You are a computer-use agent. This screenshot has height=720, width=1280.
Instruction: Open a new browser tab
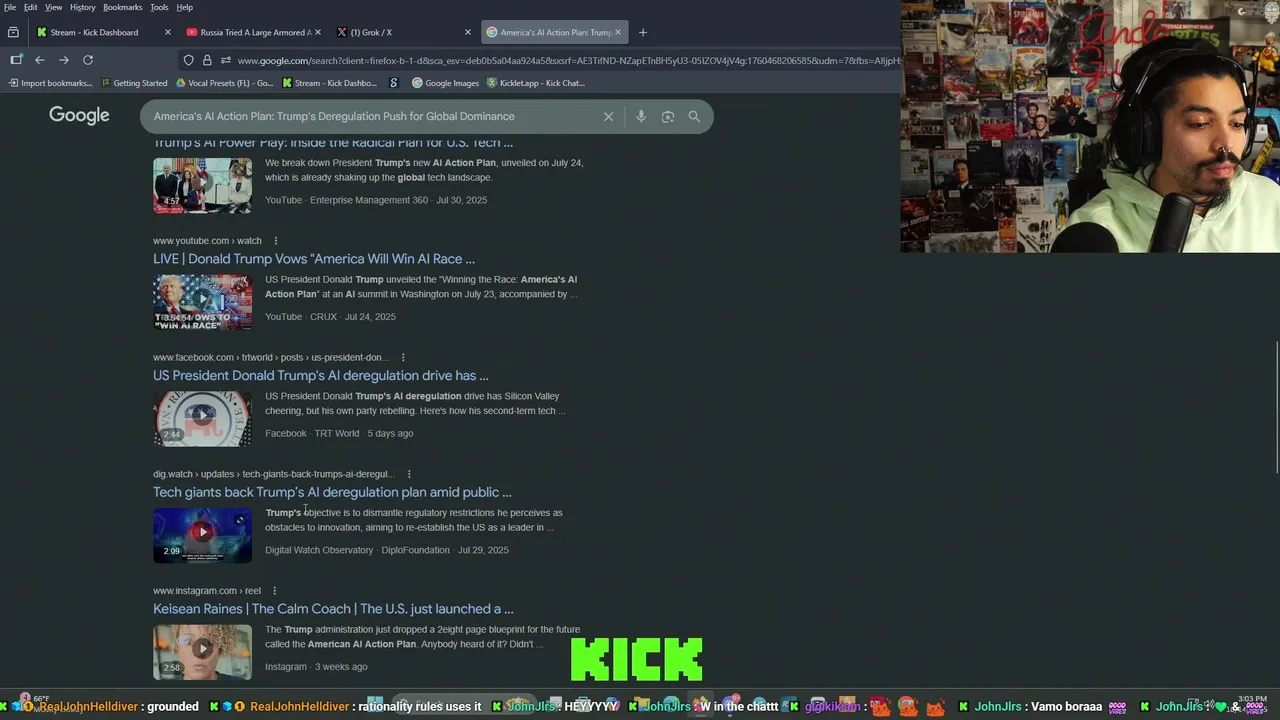coord(643,32)
